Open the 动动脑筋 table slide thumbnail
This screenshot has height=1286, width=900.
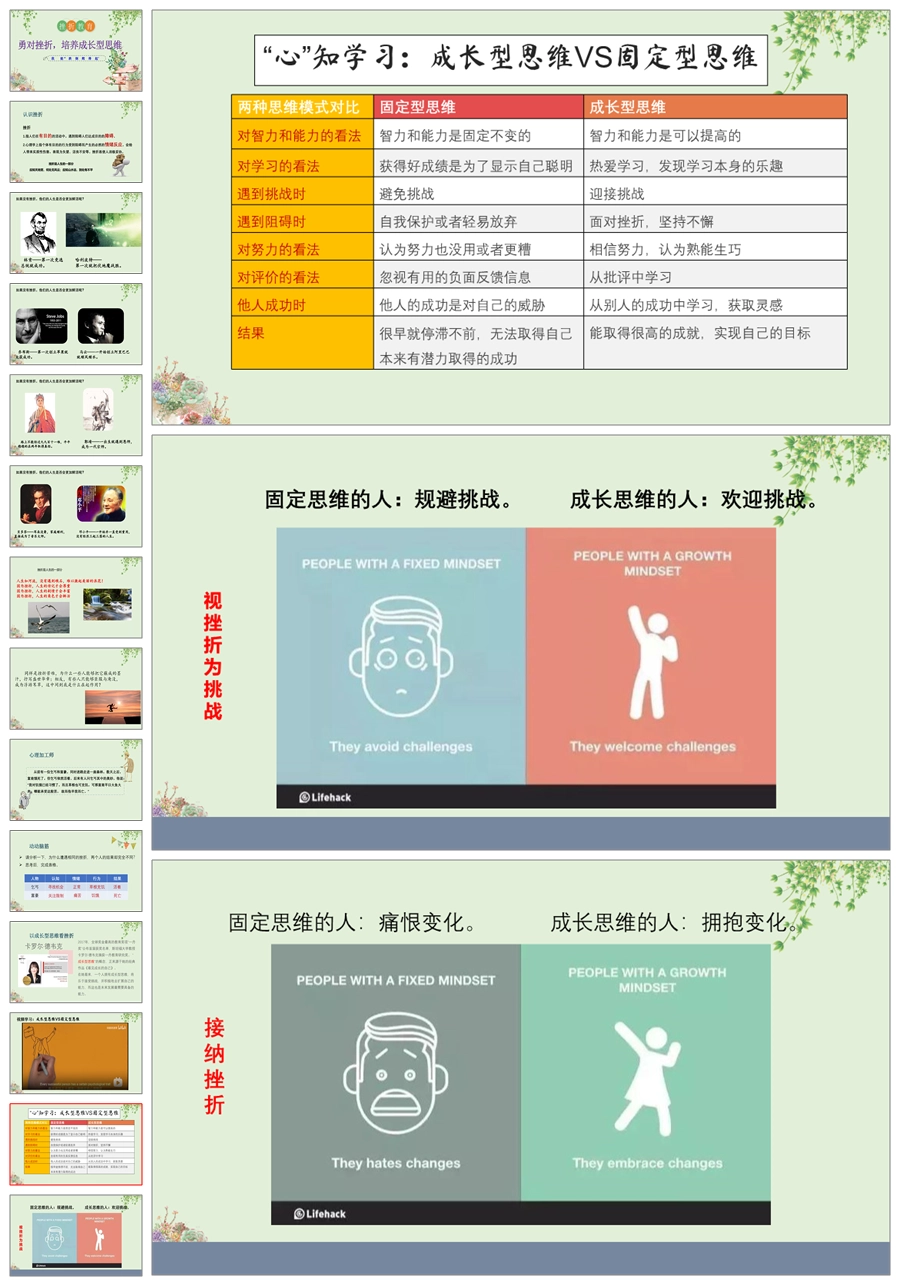(x=76, y=871)
